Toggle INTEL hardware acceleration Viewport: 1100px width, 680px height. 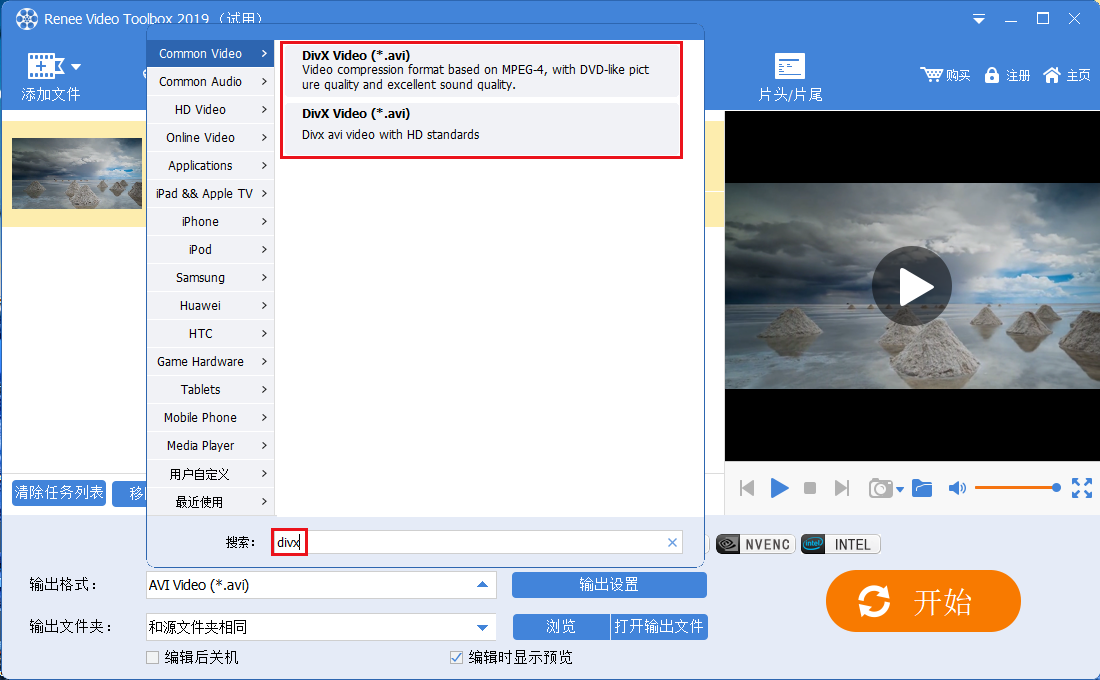(840, 545)
